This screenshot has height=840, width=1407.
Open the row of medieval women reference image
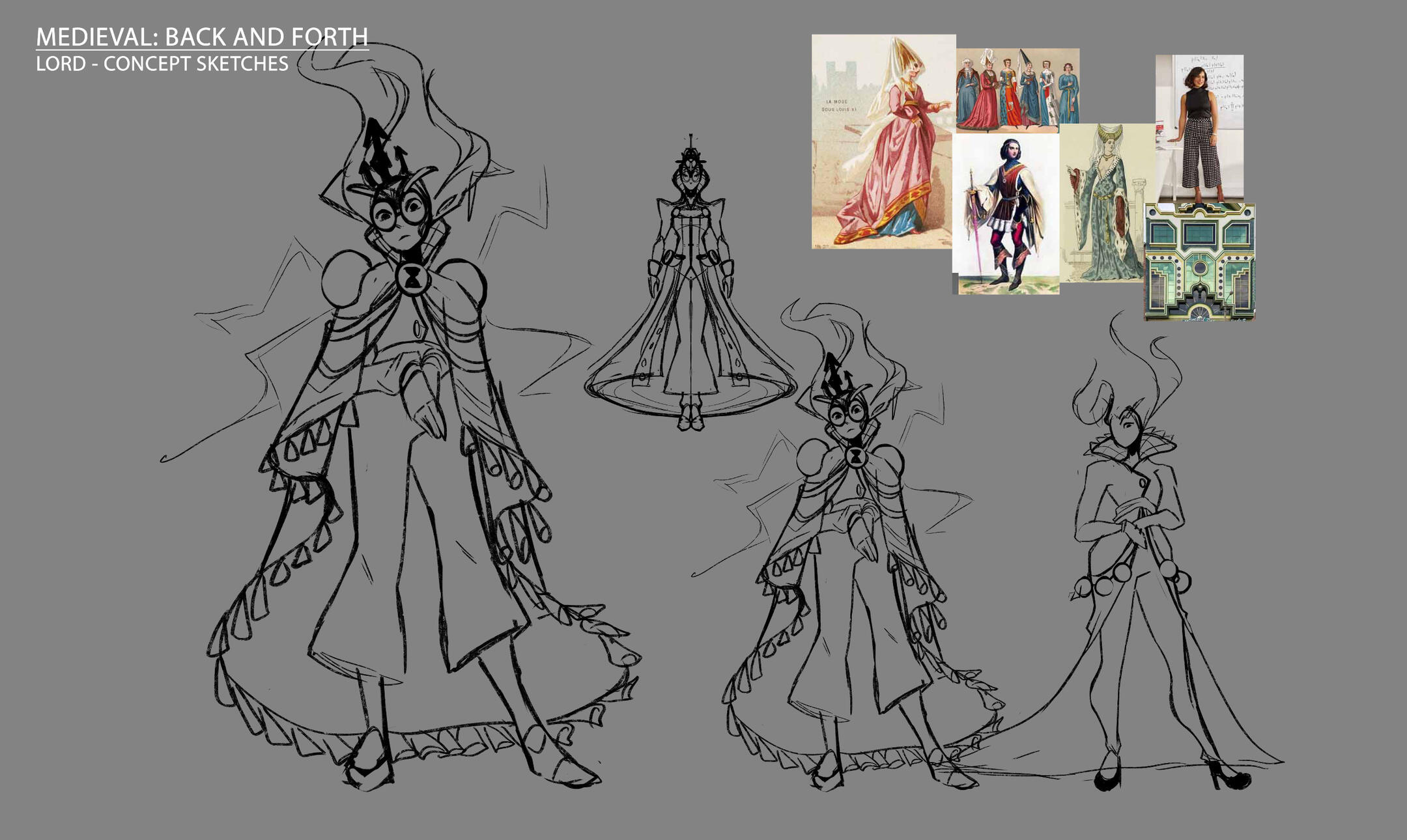click(x=1017, y=85)
